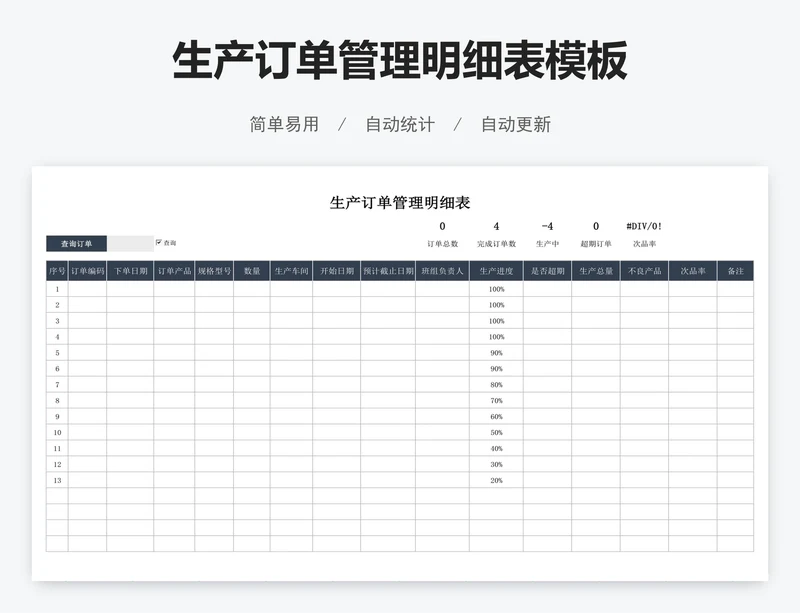Select the 备注 column header
The image size is (800, 613).
(736, 271)
